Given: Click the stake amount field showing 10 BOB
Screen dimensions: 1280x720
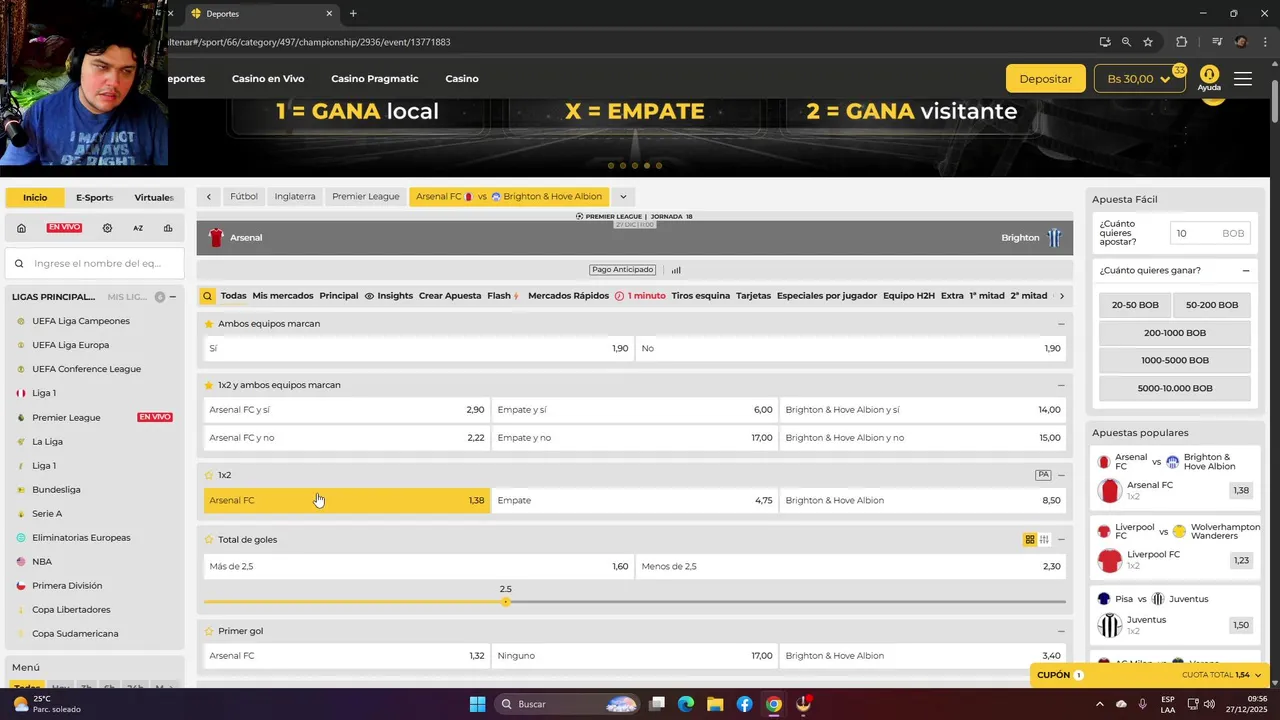Looking at the screenshot, I should click(x=1210, y=233).
